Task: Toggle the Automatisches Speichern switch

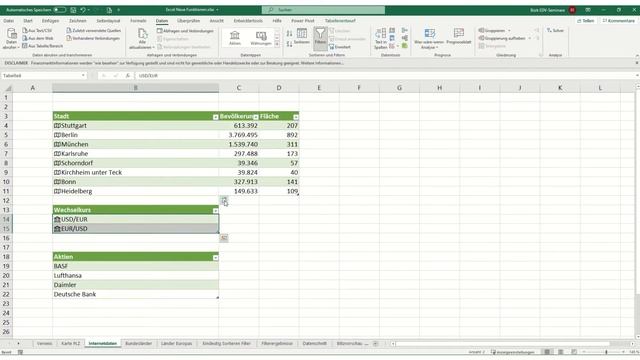Action: point(60,10)
